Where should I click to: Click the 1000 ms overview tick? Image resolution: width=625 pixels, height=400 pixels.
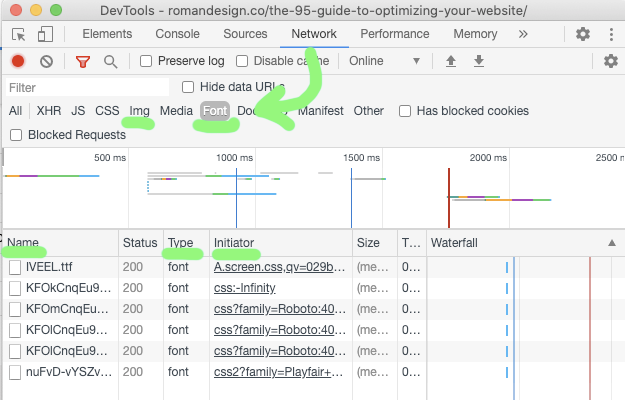coord(234,158)
